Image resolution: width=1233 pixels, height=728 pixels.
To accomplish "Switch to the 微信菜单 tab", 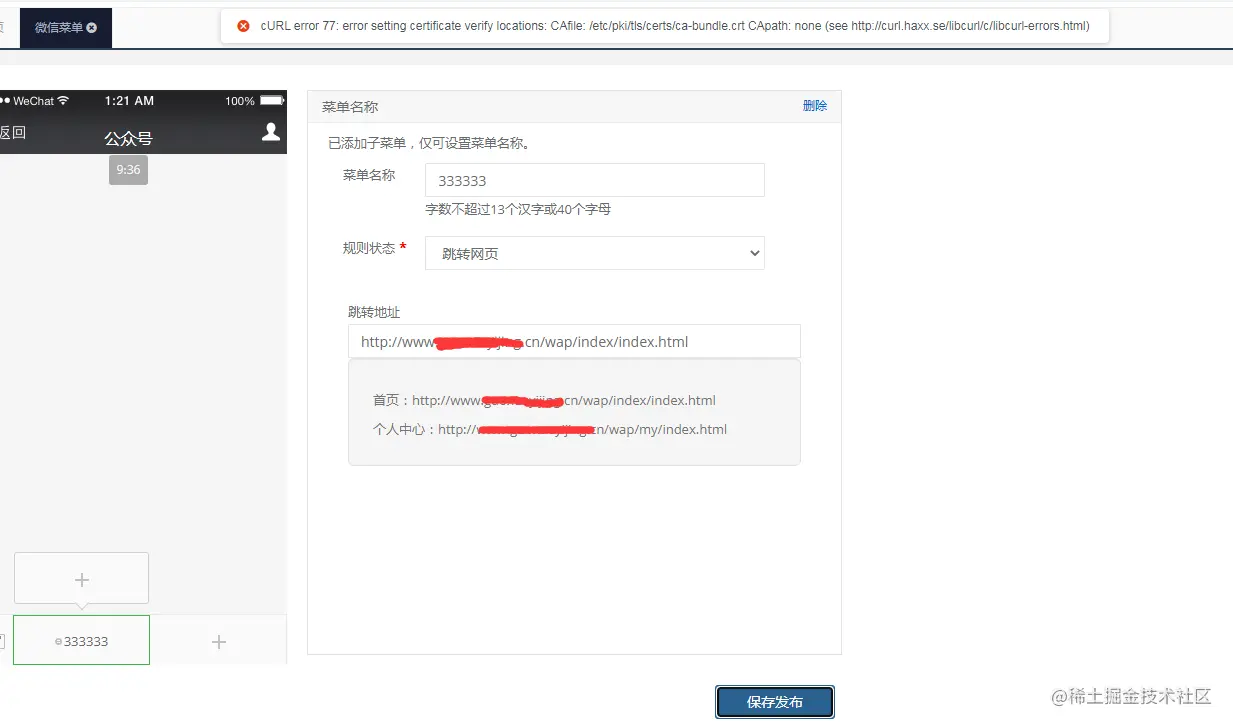I will pyautogui.click(x=66, y=28).
